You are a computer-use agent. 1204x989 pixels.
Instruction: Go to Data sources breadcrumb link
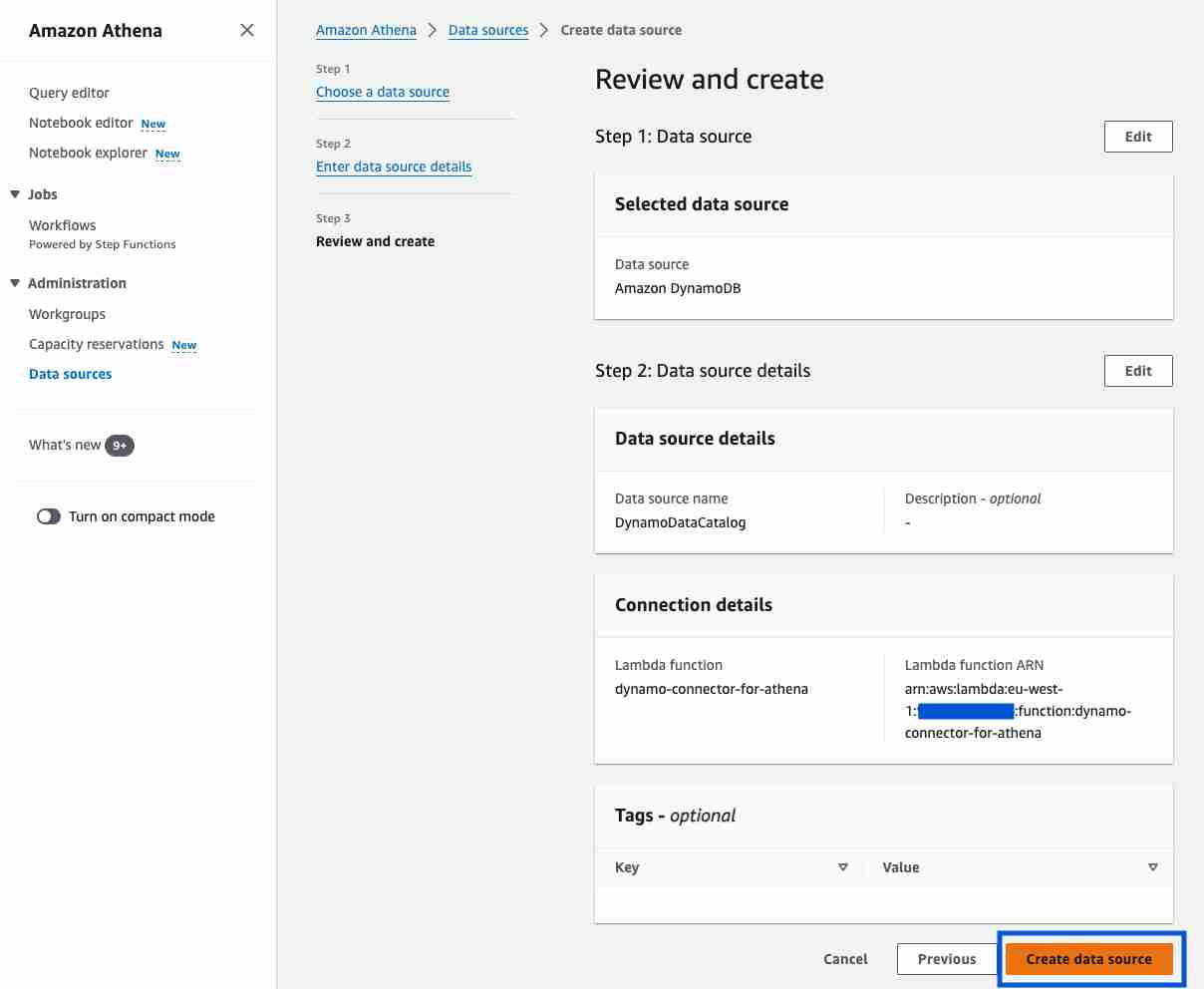pos(488,30)
